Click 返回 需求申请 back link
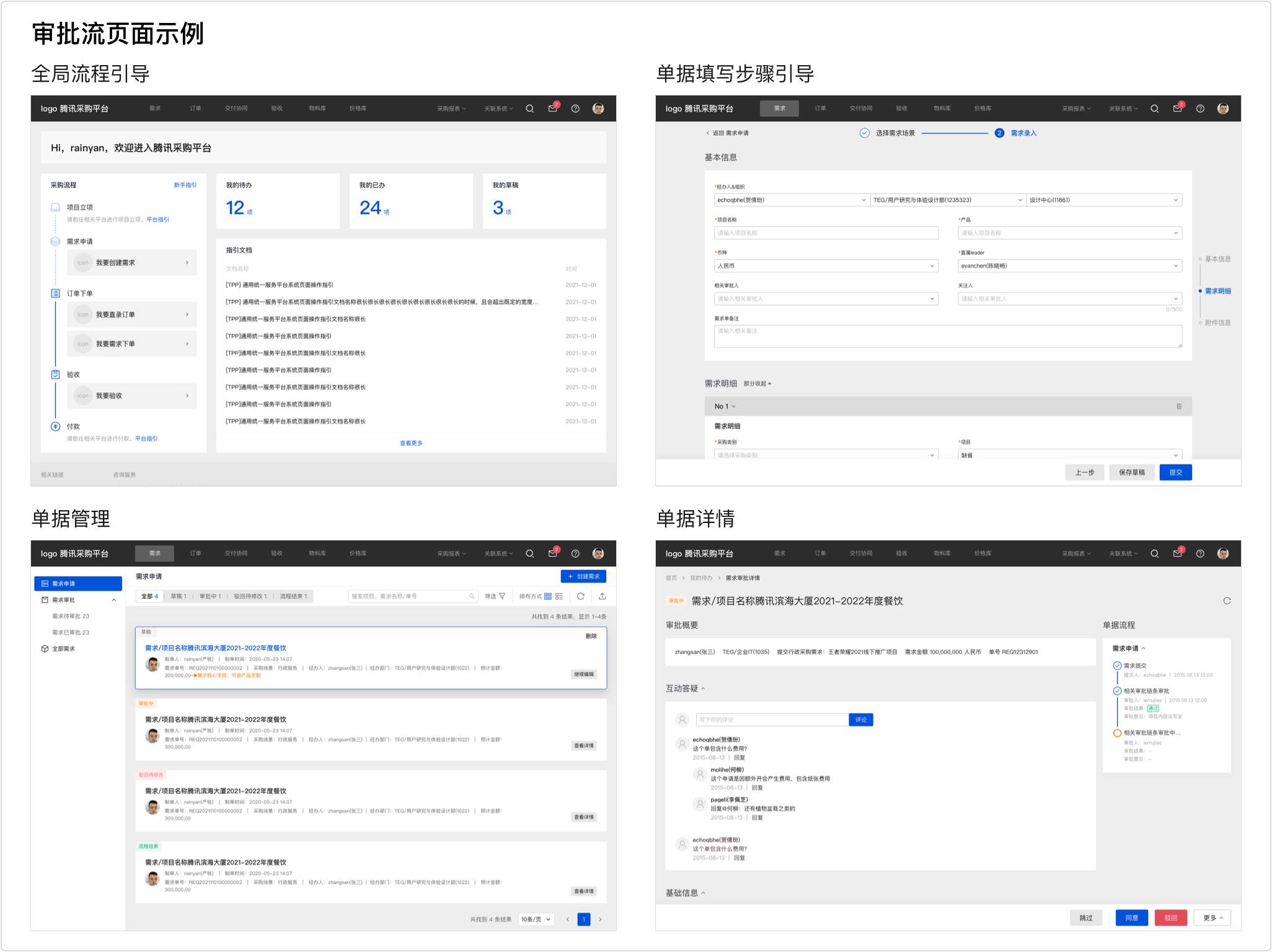 (x=727, y=133)
